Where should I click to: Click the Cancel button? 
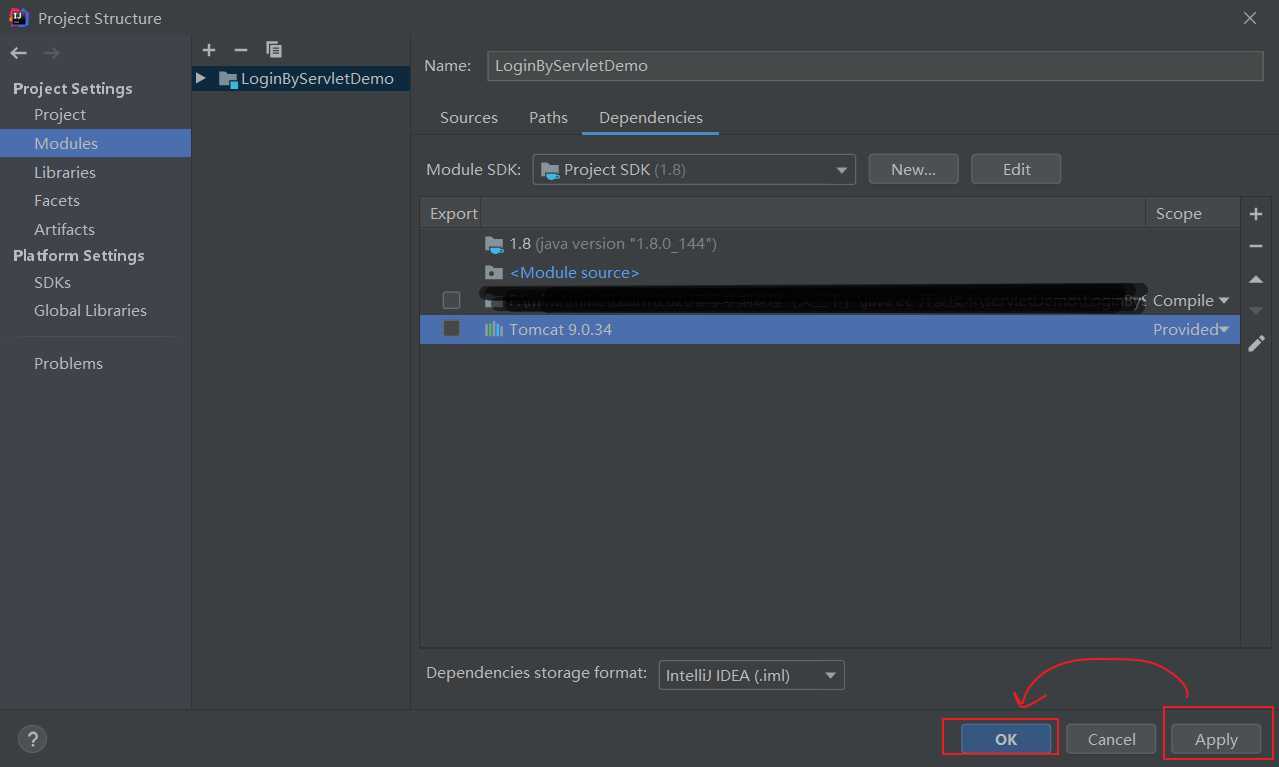[x=1111, y=739]
